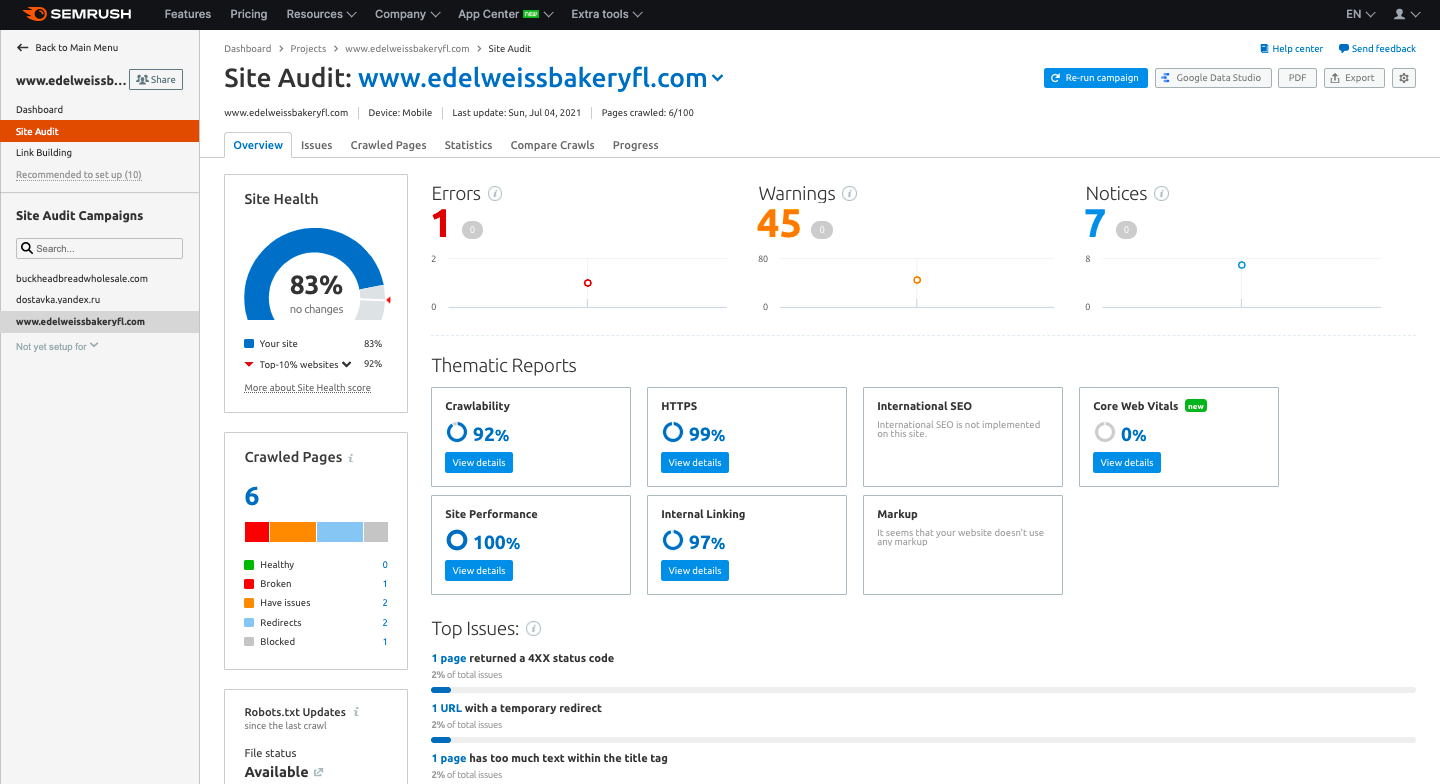Open the user account profile icon
The image size is (1440, 784).
[x=1400, y=14]
